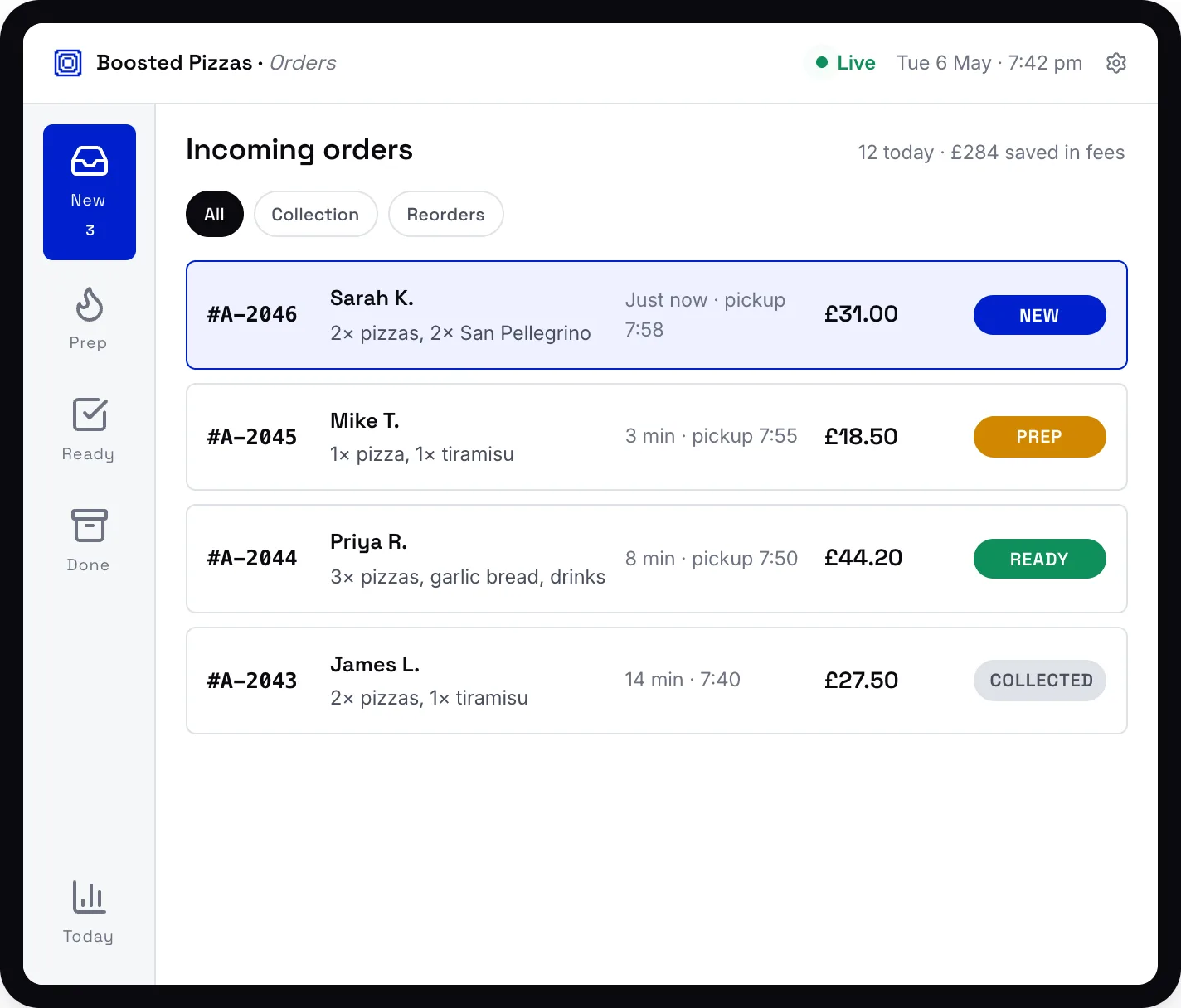Click "3× pizzas, garlic bread, drinks" items
Screen dimensions: 1181x1008
point(468,577)
